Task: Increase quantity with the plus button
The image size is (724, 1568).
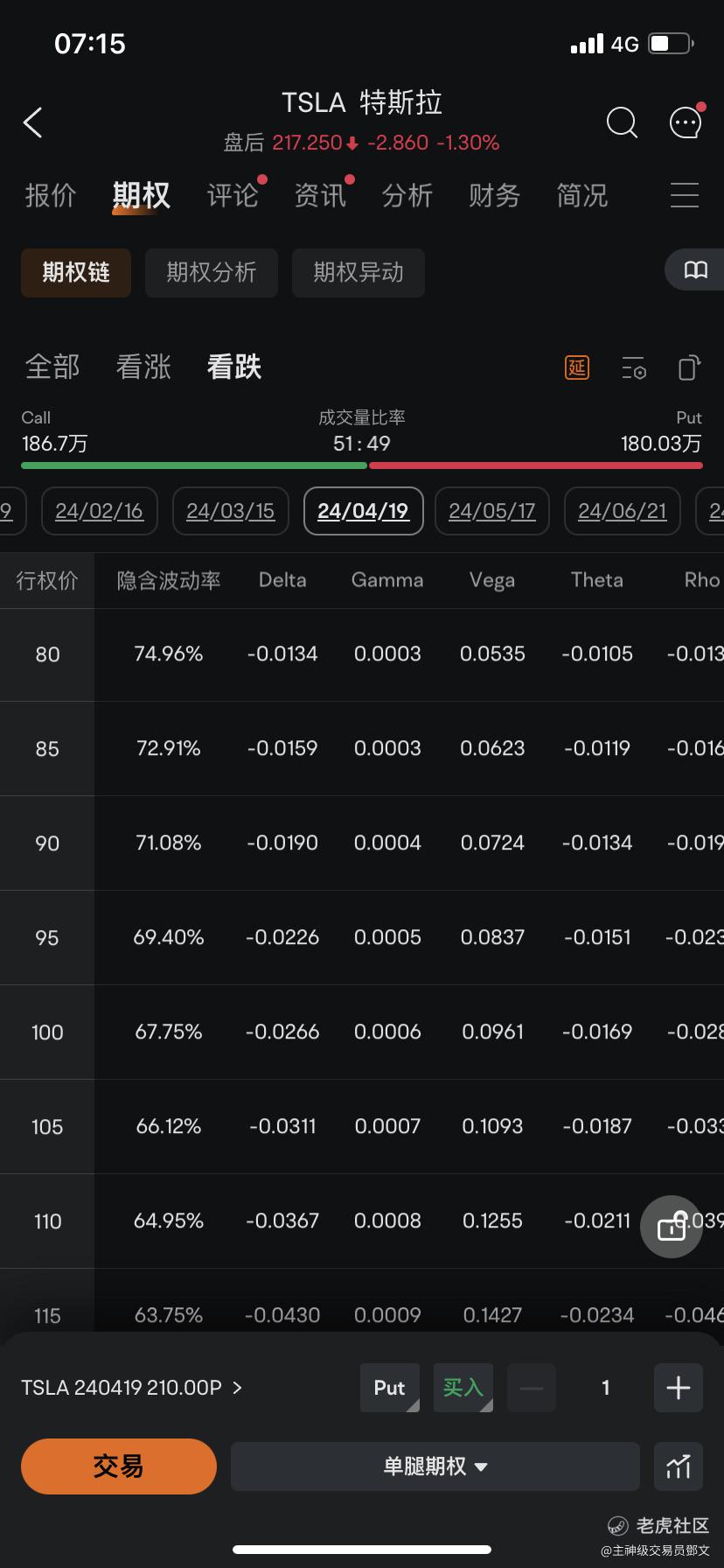Action: (679, 1388)
